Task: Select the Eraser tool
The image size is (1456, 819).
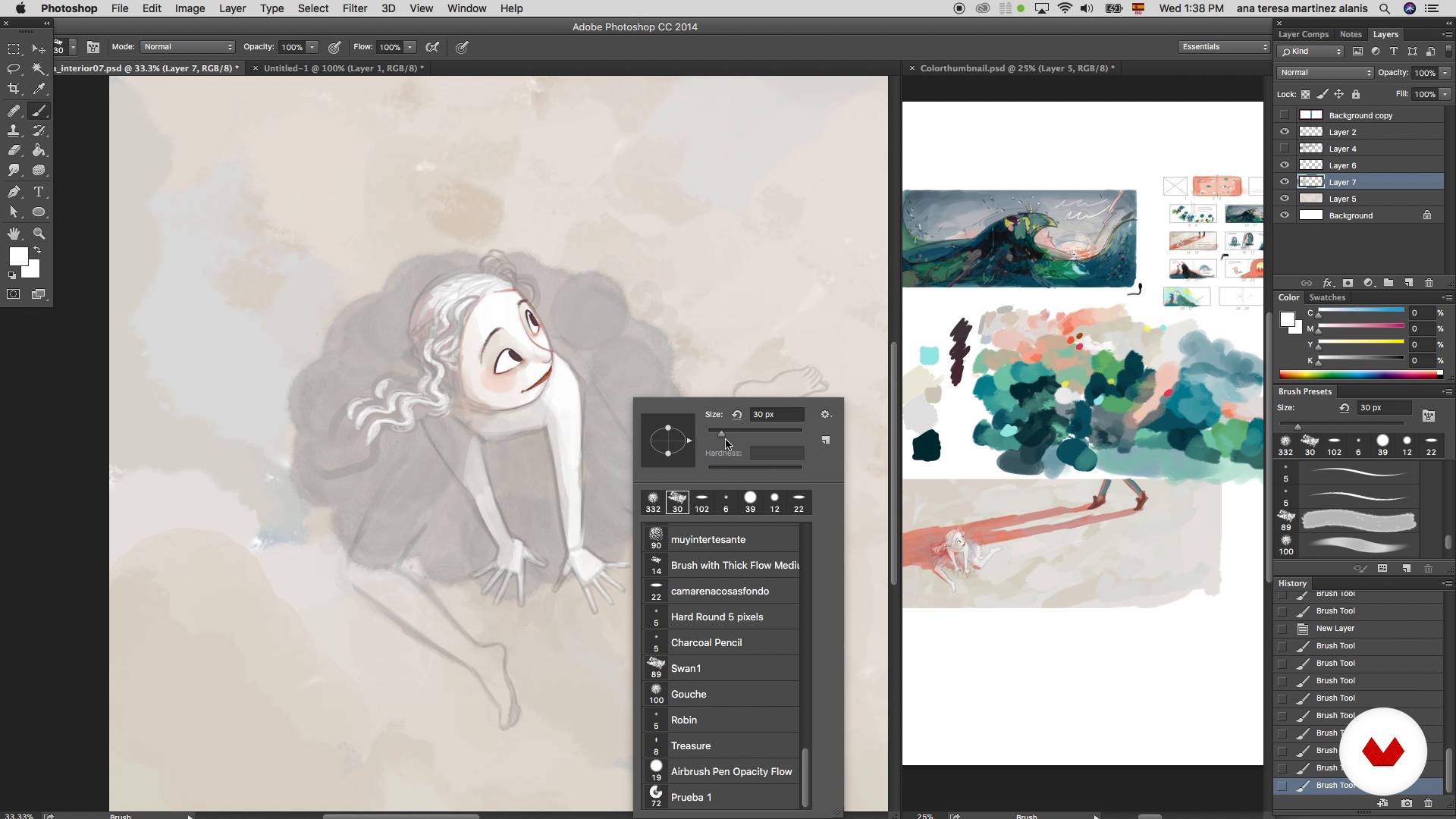Action: pos(14,150)
